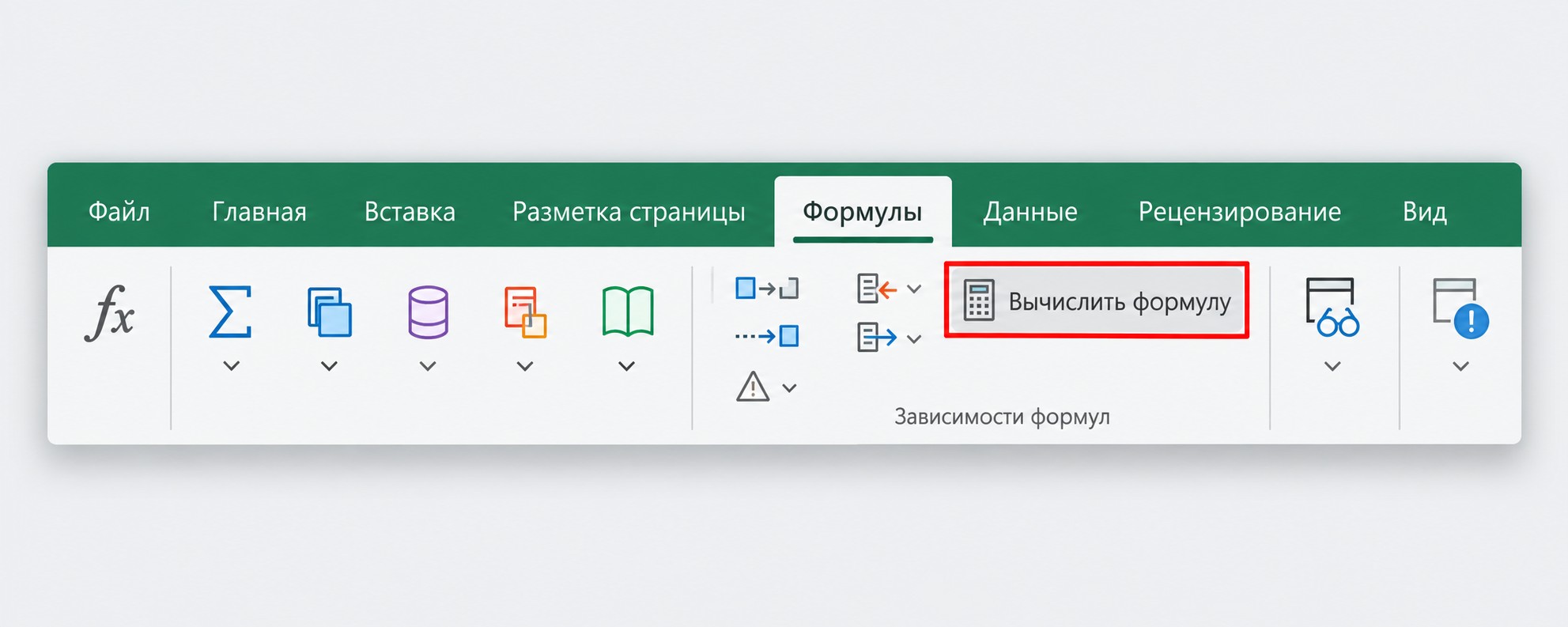Select the Формулы tab
Viewport: 1568px width, 627px height.
click(x=863, y=212)
